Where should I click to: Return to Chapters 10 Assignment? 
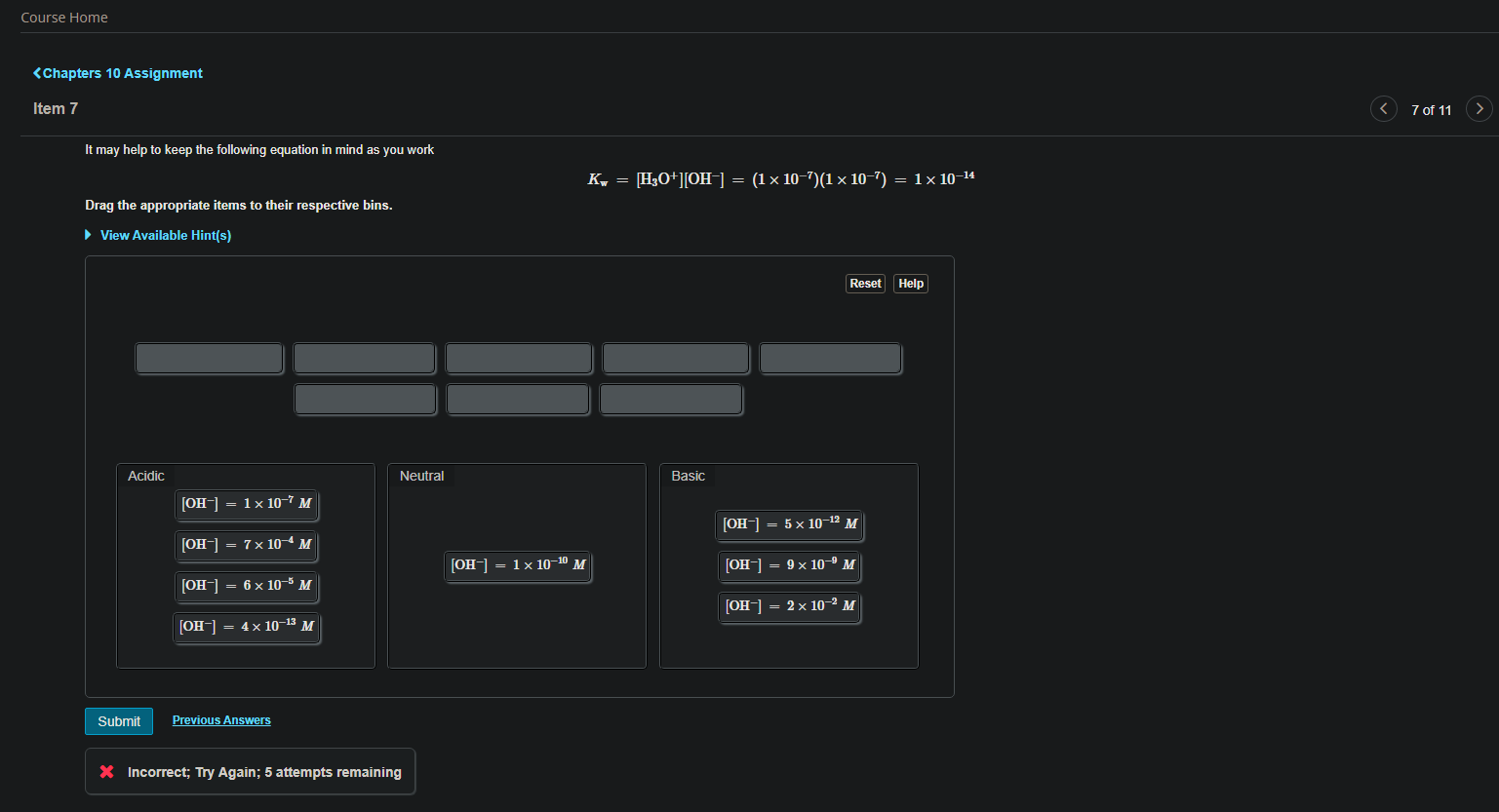tap(118, 73)
